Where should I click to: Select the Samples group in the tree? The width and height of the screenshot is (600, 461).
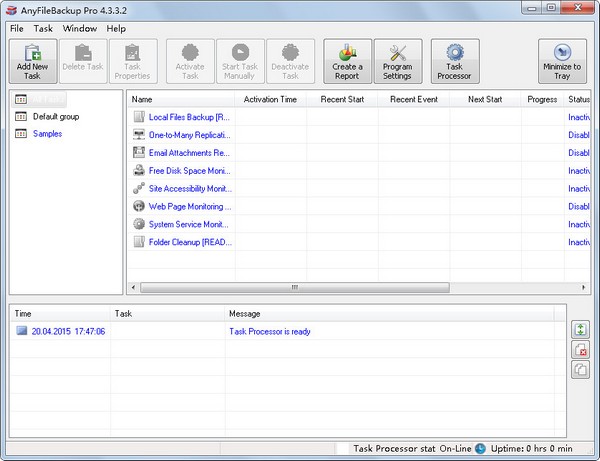tap(47, 134)
